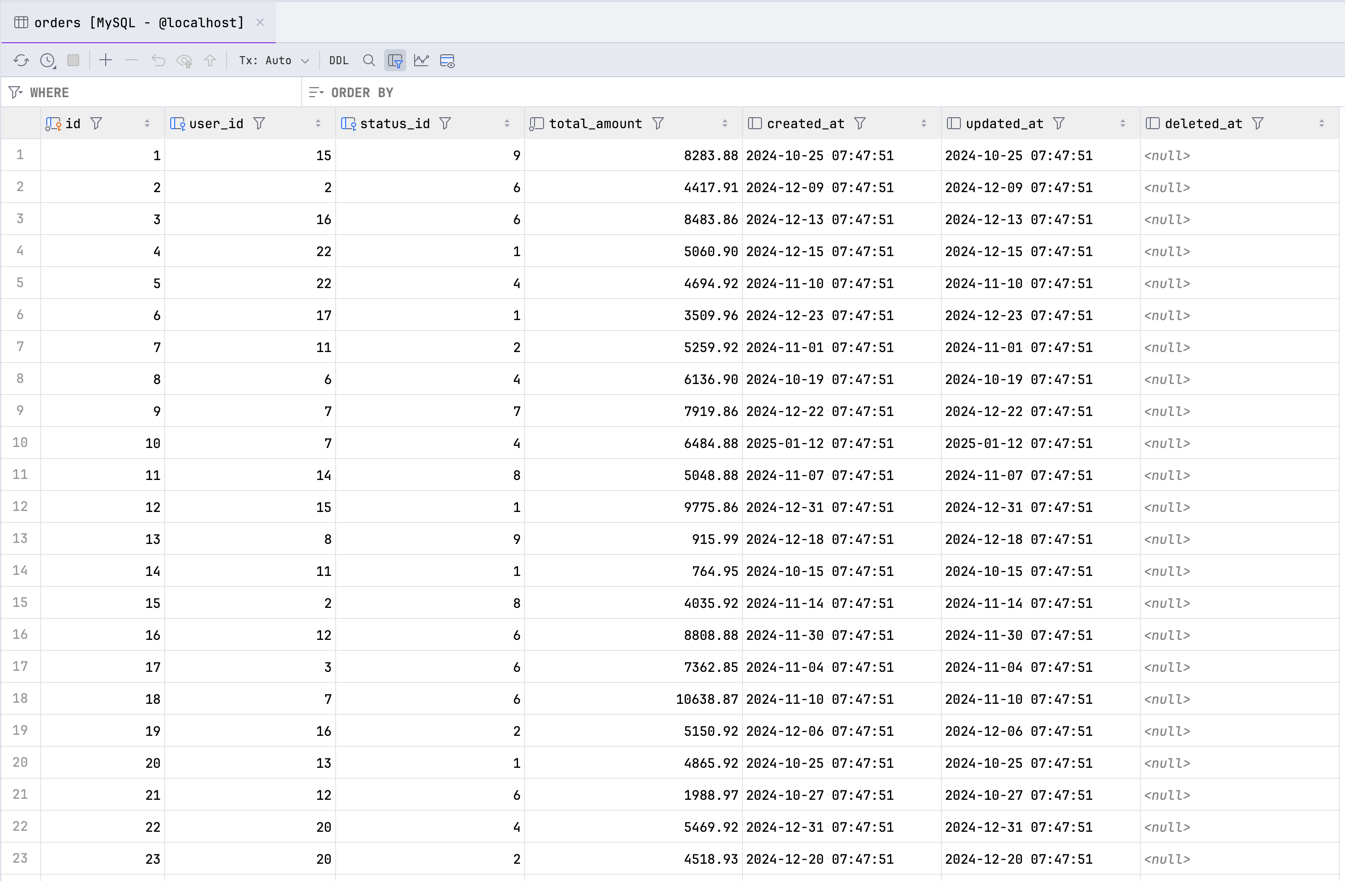Toggle sort arrows on created_at column
This screenshot has width=1345, height=881.
click(924, 124)
